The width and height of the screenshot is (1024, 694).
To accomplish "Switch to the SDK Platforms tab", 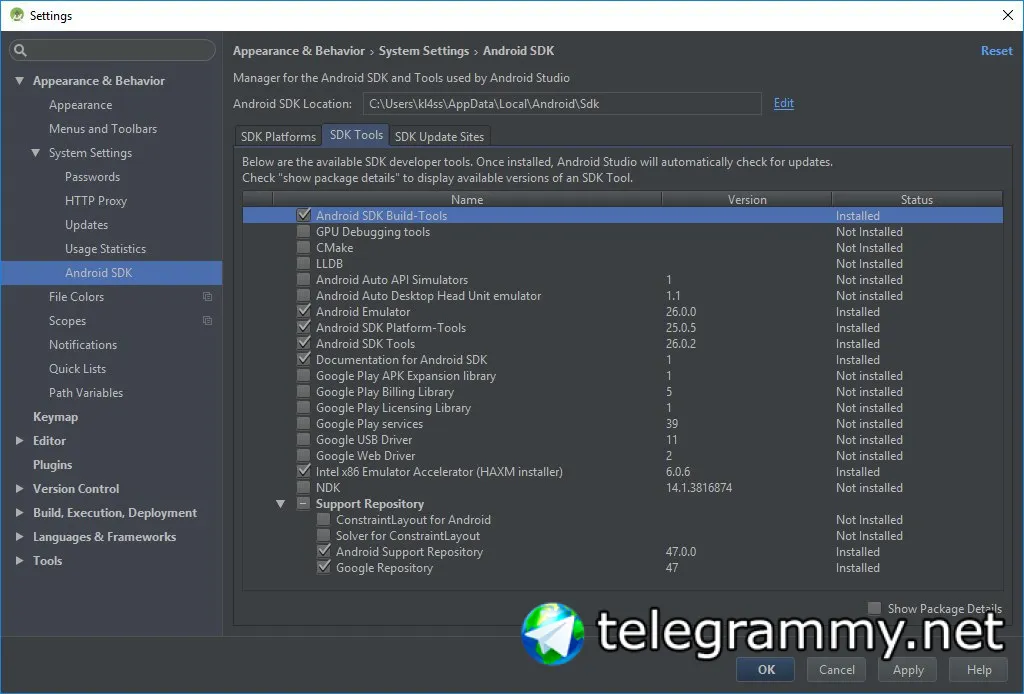I will pos(278,136).
